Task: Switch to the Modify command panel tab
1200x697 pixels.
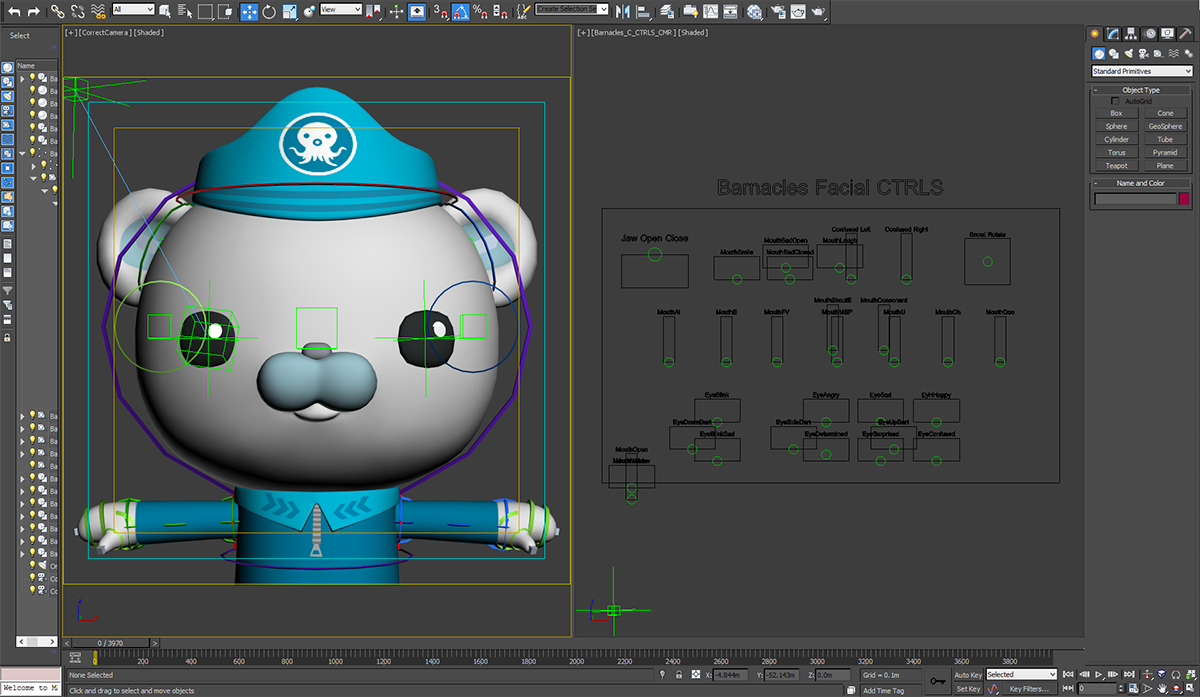Action: pyautogui.click(x=1113, y=33)
